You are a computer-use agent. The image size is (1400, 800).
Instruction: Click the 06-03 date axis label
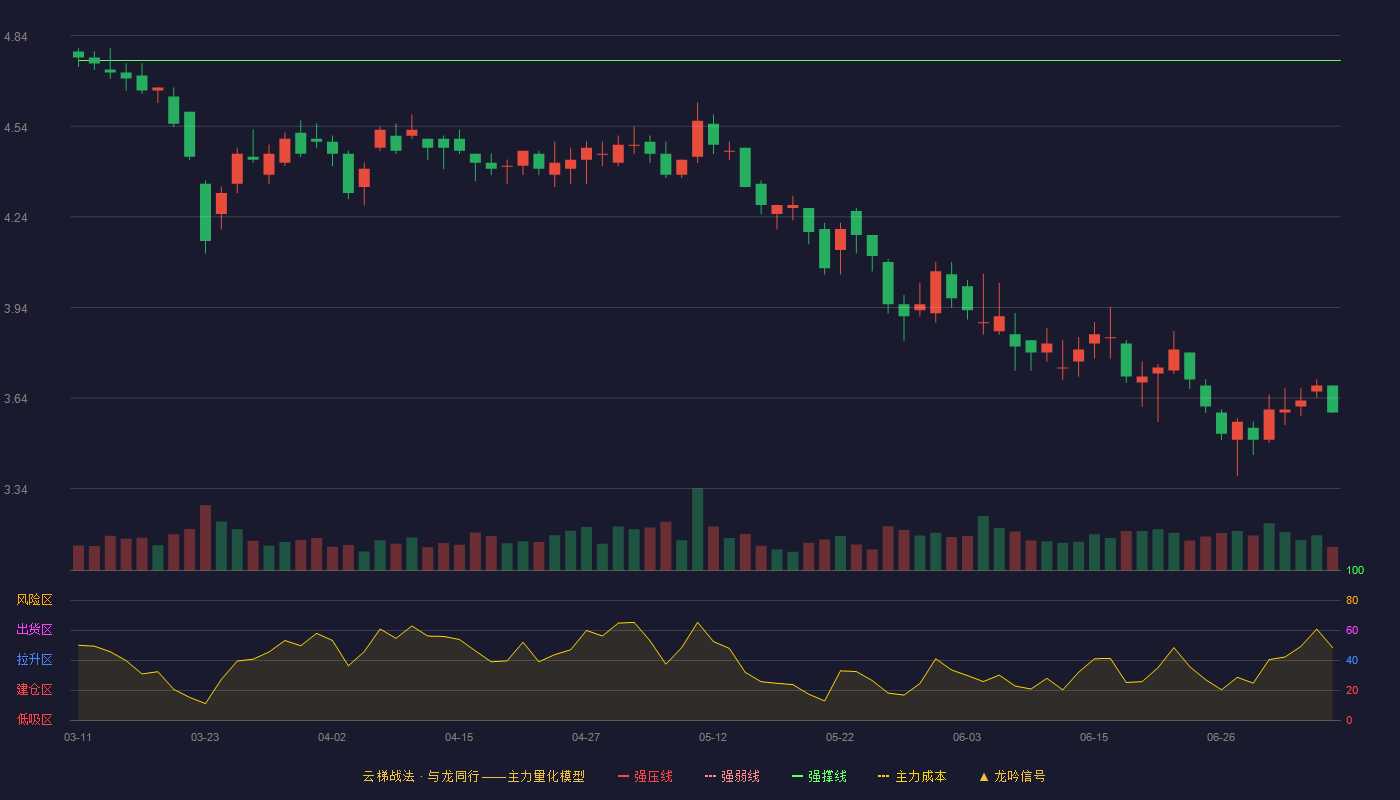tap(967, 737)
